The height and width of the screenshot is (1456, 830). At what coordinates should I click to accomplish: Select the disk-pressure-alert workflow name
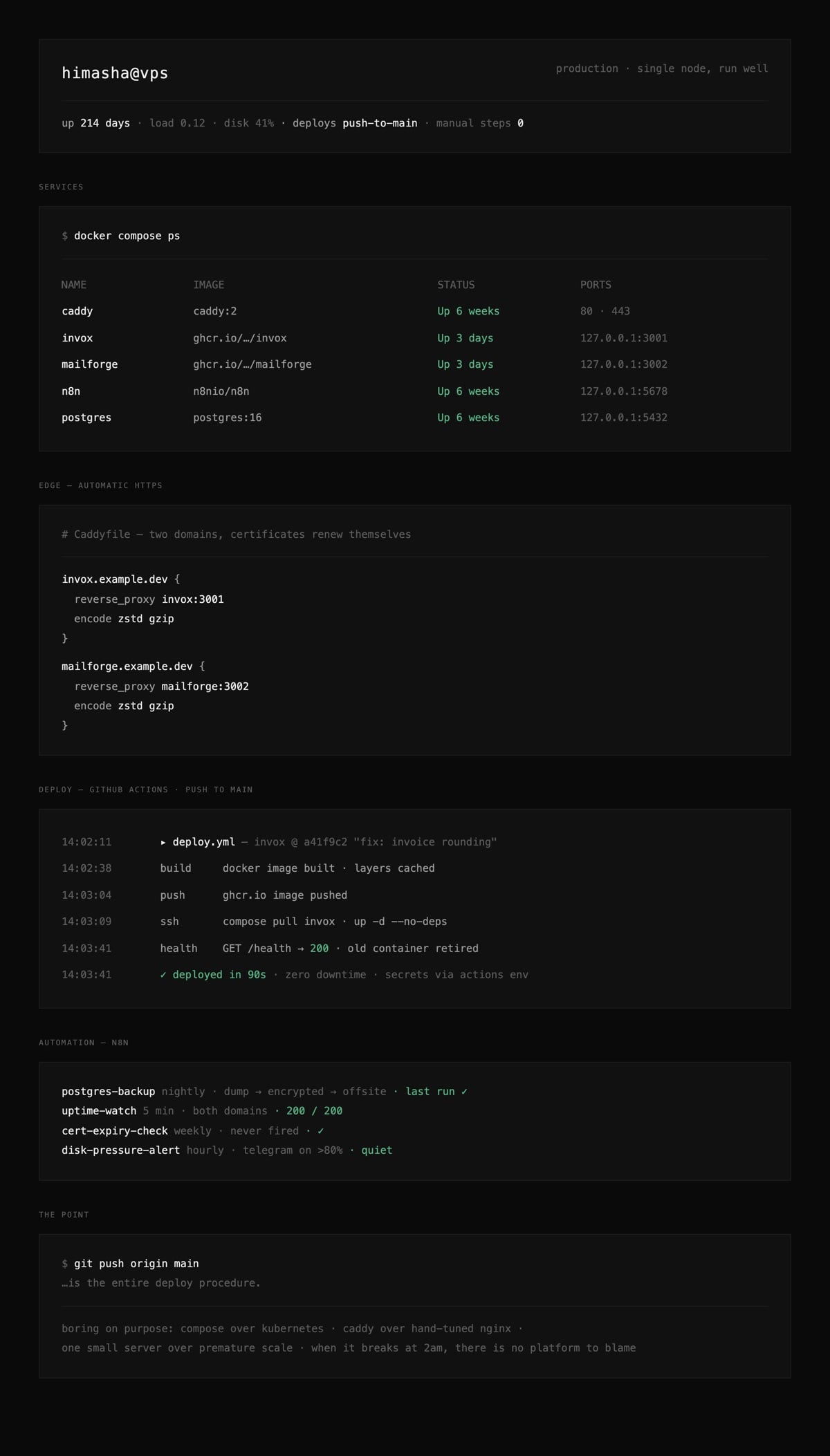(121, 1150)
